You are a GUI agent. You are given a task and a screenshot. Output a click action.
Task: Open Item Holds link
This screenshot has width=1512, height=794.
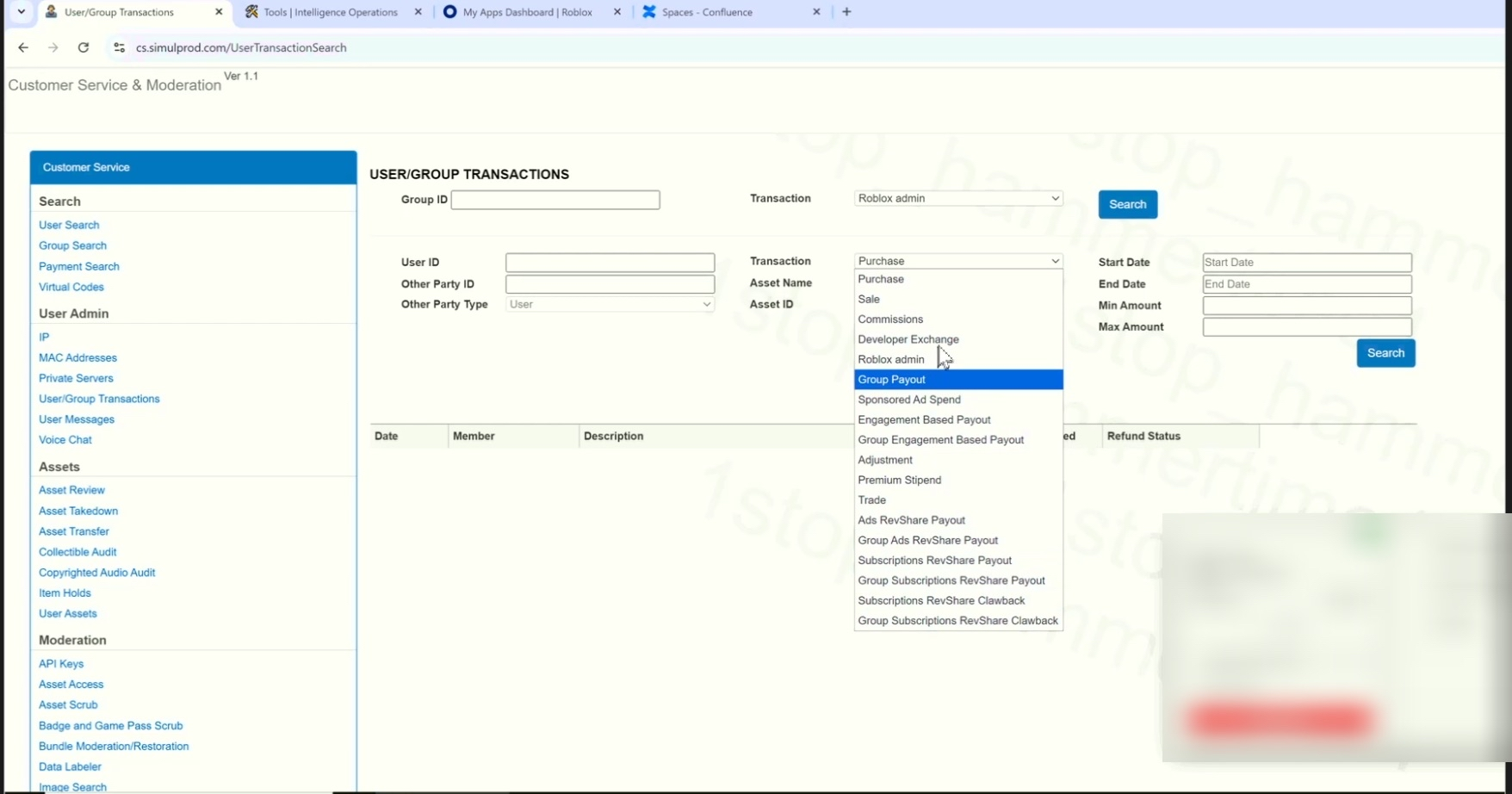tap(65, 593)
